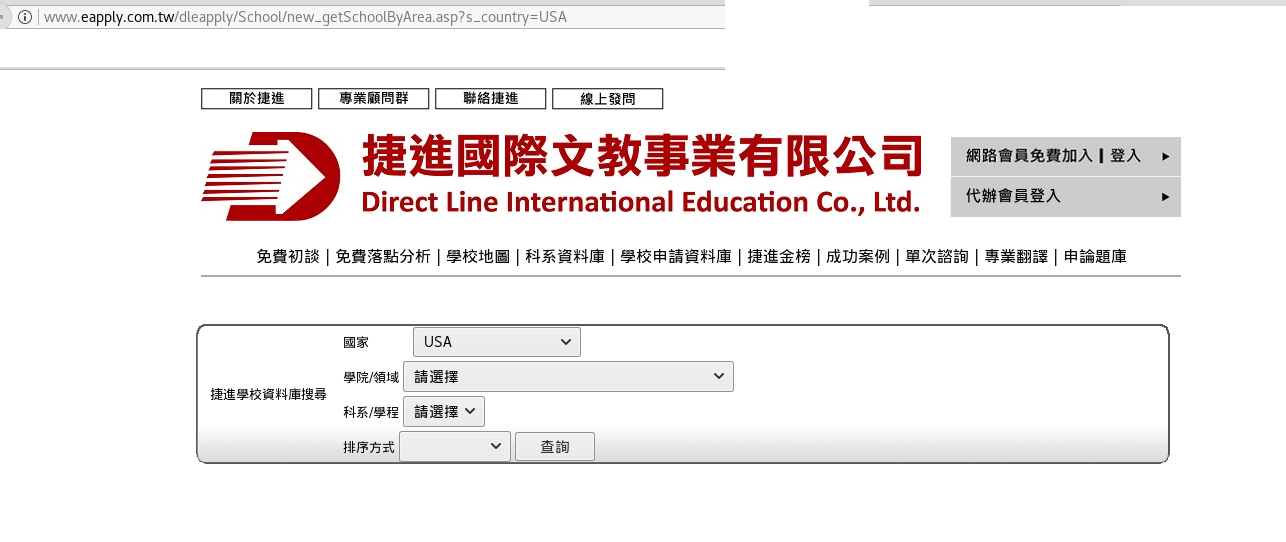Expand the 科系/學程 dropdown
The width and height of the screenshot is (1286, 542).
[x=444, y=411]
